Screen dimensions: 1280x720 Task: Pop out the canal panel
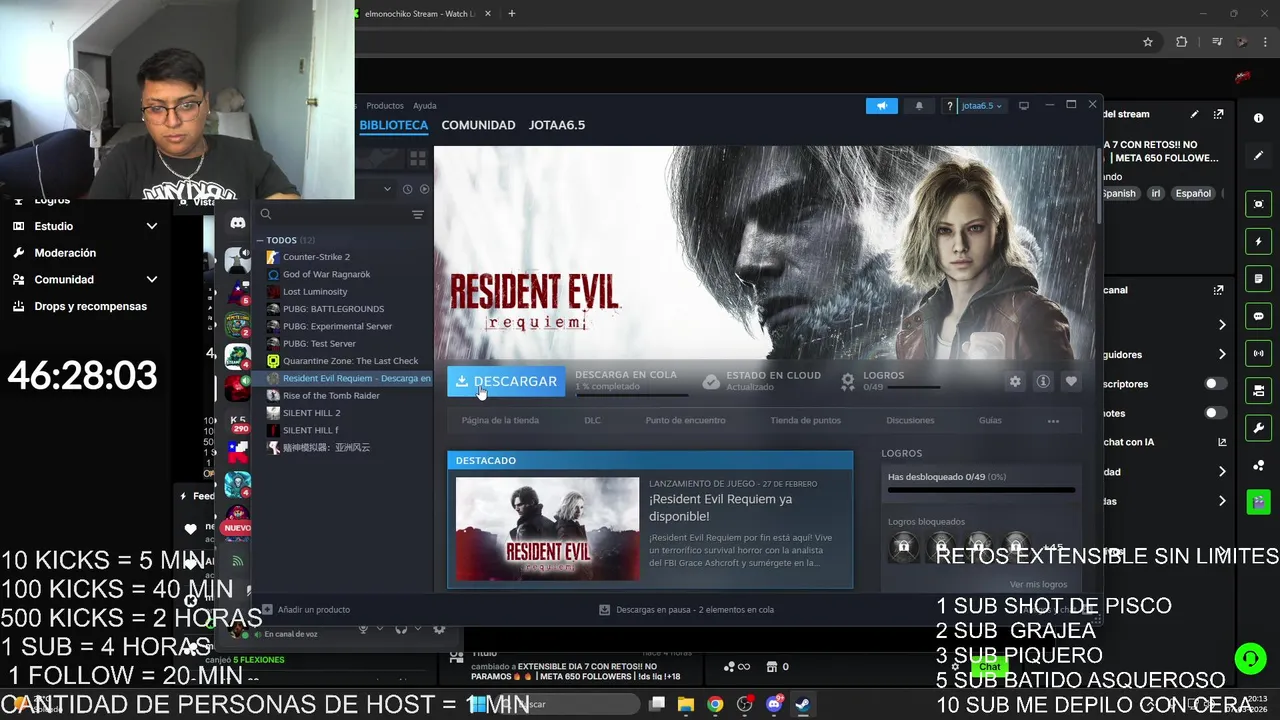[x=1218, y=290]
